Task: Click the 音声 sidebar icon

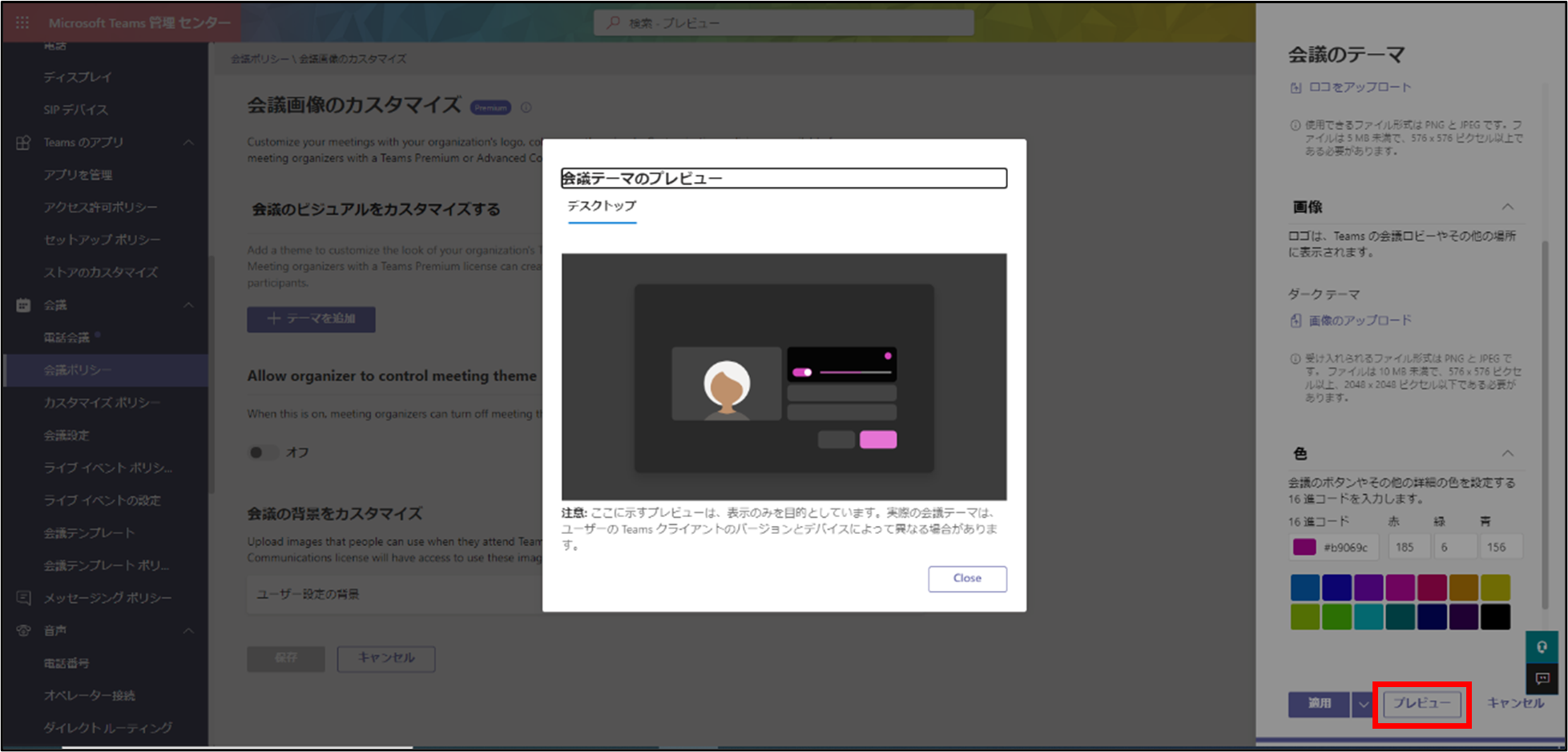Action: tap(23, 631)
